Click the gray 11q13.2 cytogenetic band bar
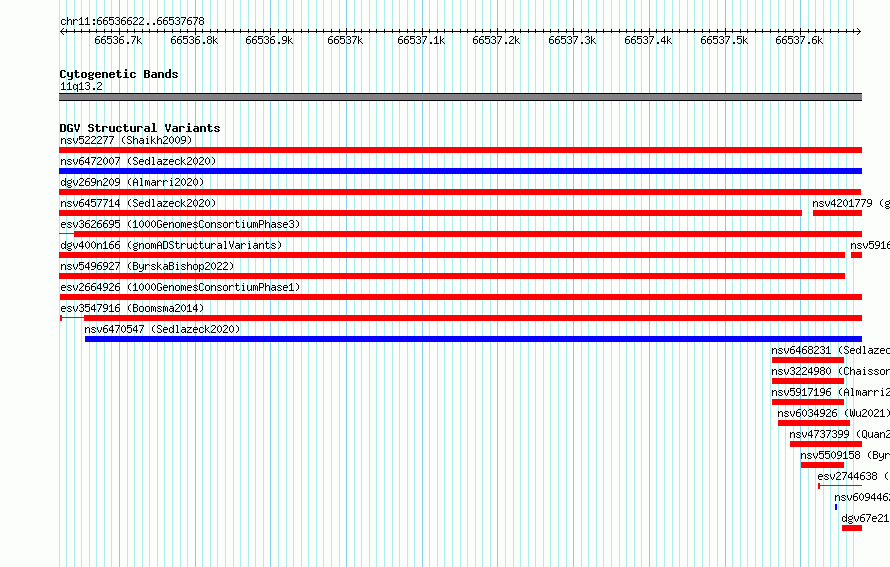This screenshot has width=890, height=567. 460,97
